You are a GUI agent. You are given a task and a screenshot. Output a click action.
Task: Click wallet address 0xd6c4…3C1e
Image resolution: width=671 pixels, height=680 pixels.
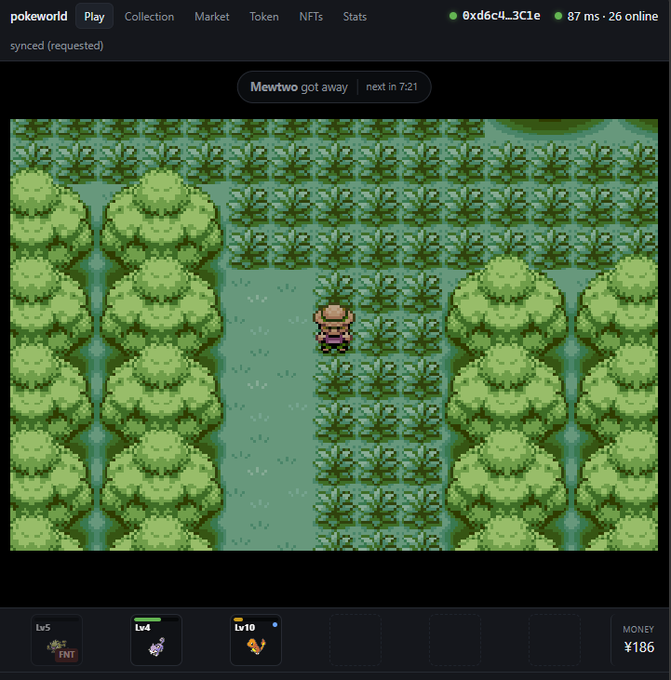coord(501,16)
